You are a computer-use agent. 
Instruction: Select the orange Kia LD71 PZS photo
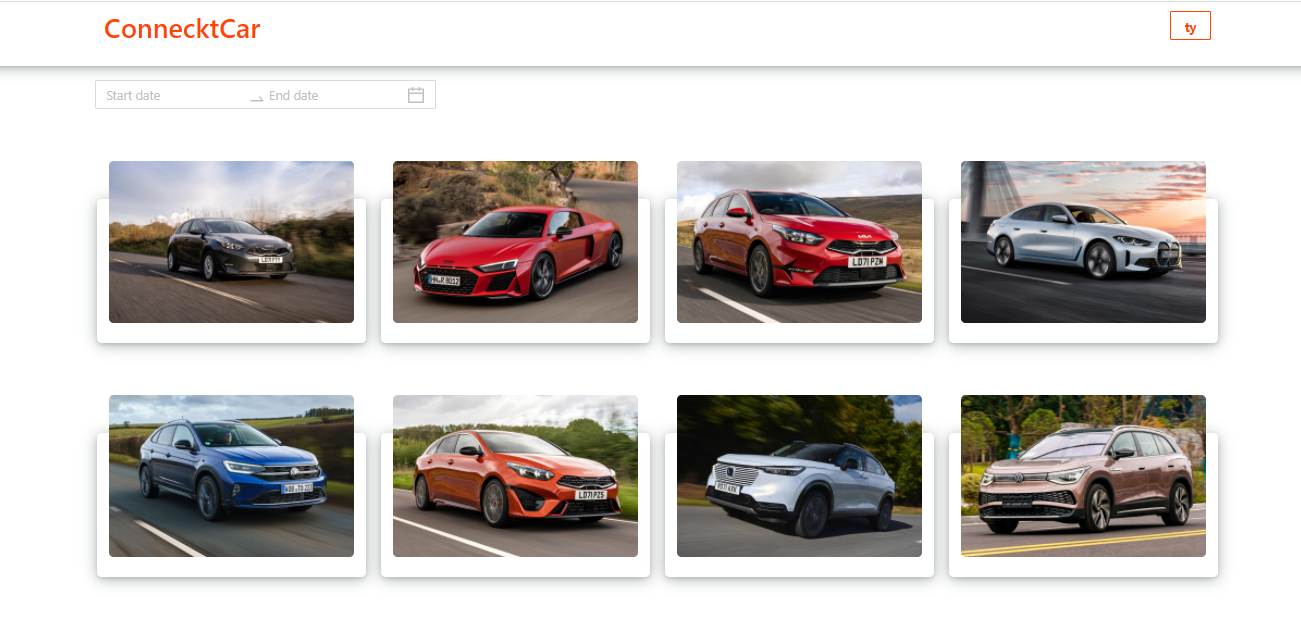click(515, 476)
